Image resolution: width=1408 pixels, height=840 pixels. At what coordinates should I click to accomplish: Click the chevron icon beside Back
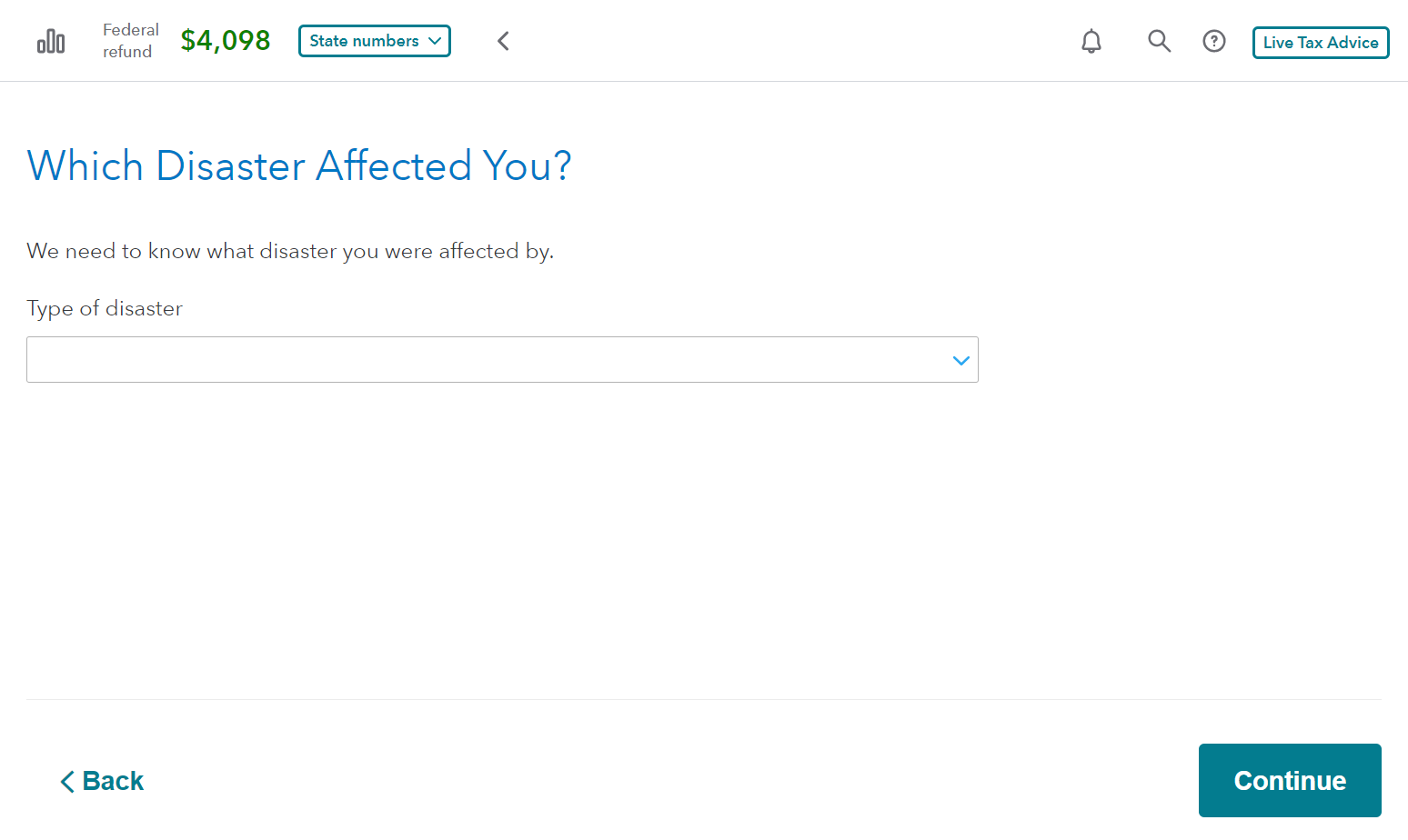[x=67, y=782]
